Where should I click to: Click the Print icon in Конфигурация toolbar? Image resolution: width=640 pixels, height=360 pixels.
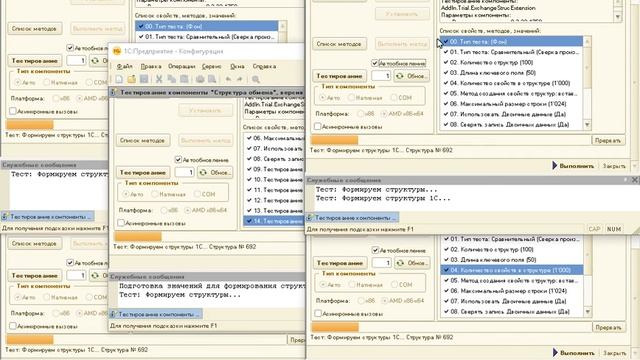tap(200, 79)
